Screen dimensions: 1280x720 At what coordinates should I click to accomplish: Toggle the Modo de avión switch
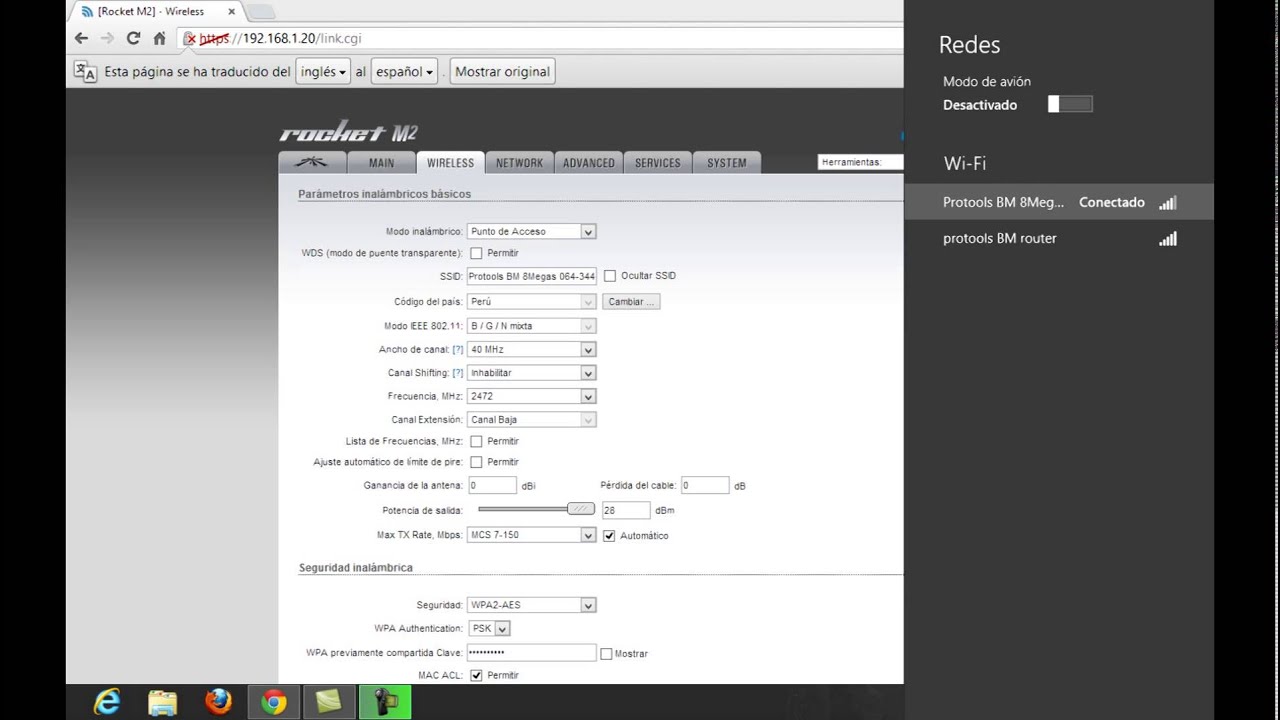click(1070, 104)
